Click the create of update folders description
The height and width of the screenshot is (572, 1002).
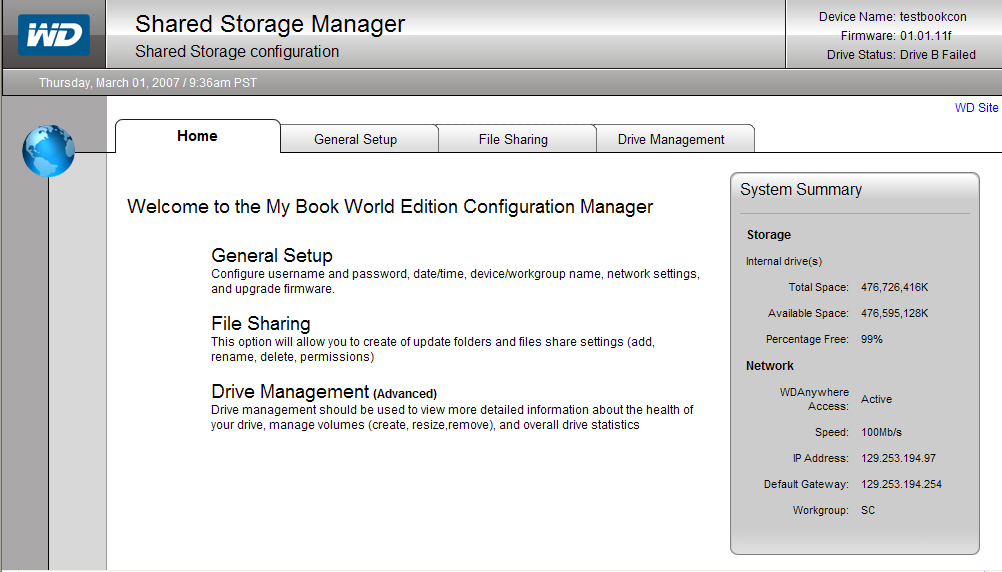(x=433, y=350)
